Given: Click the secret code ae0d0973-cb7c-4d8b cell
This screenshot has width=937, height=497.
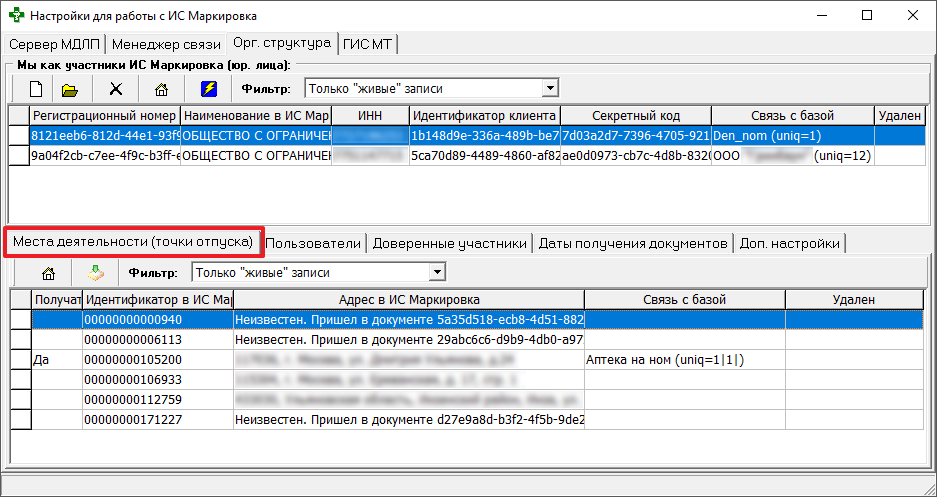Looking at the screenshot, I should click(x=636, y=156).
